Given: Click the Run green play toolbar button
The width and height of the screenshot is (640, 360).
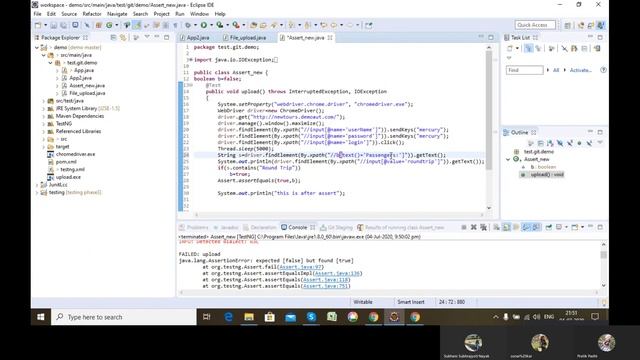Looking at the screenshot, I should pos(204,25).
